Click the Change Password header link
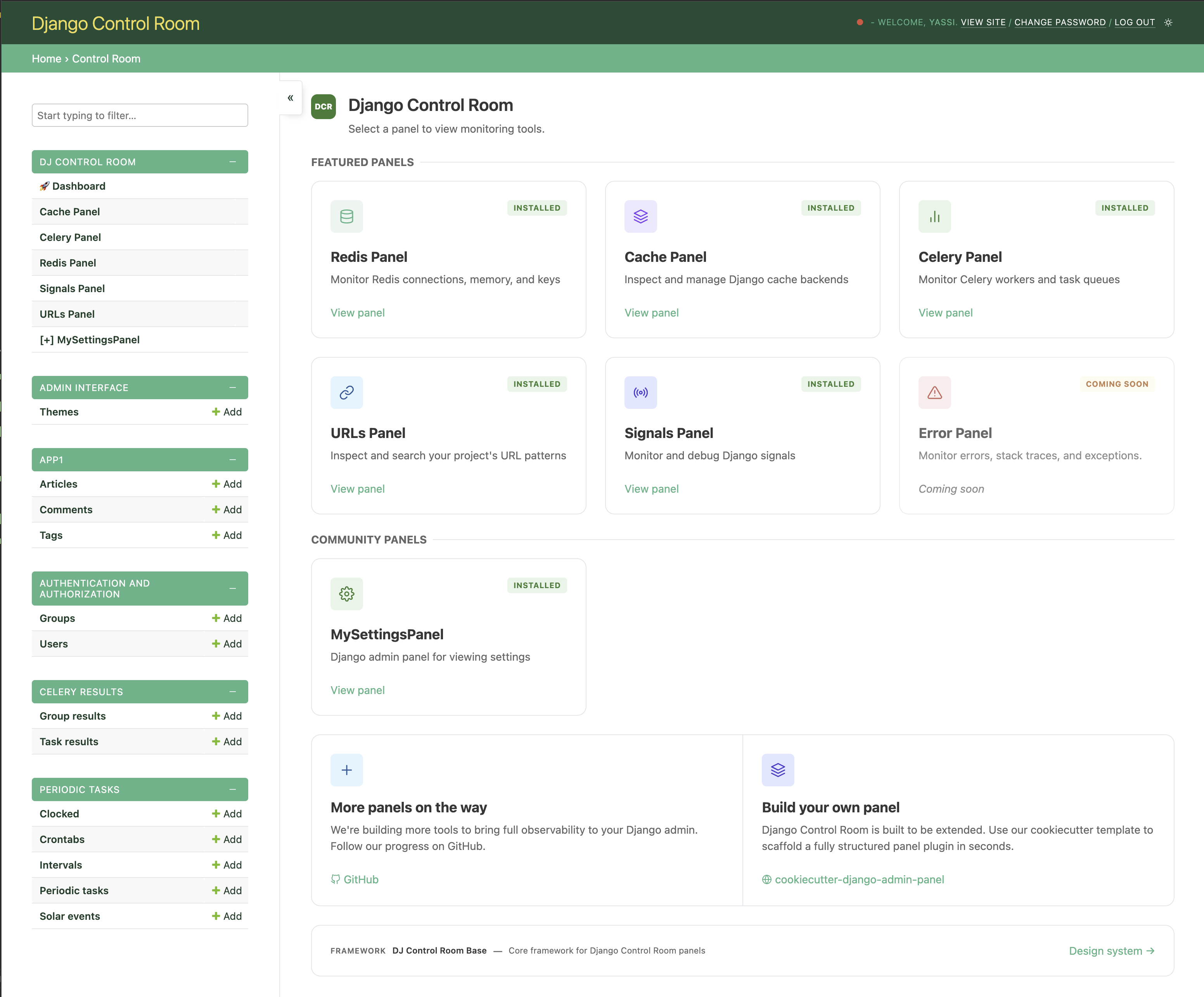This screenshot has height=997, width=1204. [1060, 23]
